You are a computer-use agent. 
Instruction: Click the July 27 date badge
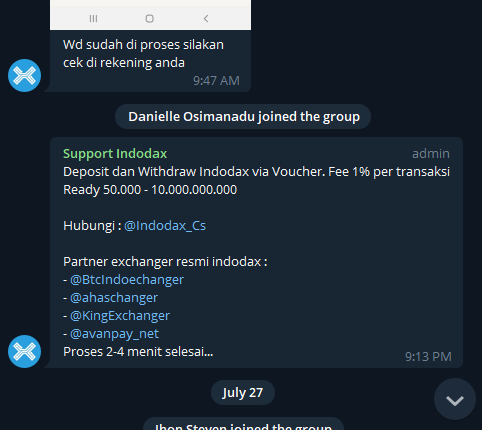point(243,393)
